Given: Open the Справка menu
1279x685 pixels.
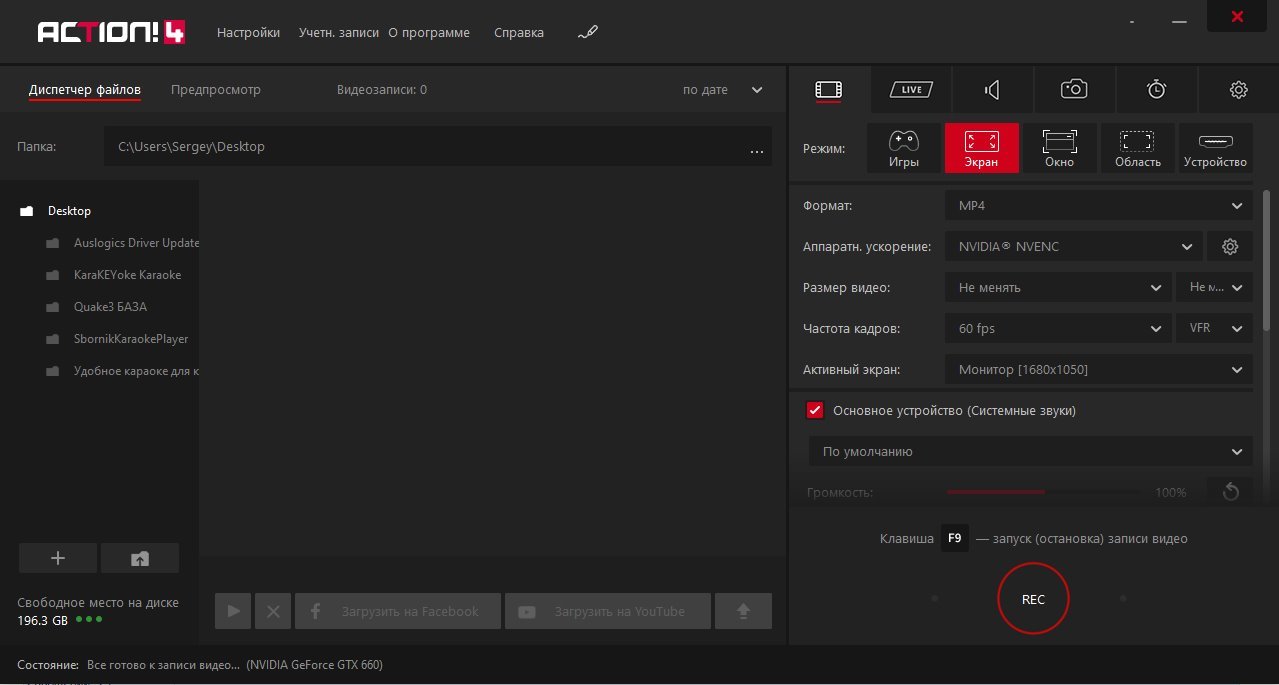Looking at the screenshot, I should coord(519,32).
